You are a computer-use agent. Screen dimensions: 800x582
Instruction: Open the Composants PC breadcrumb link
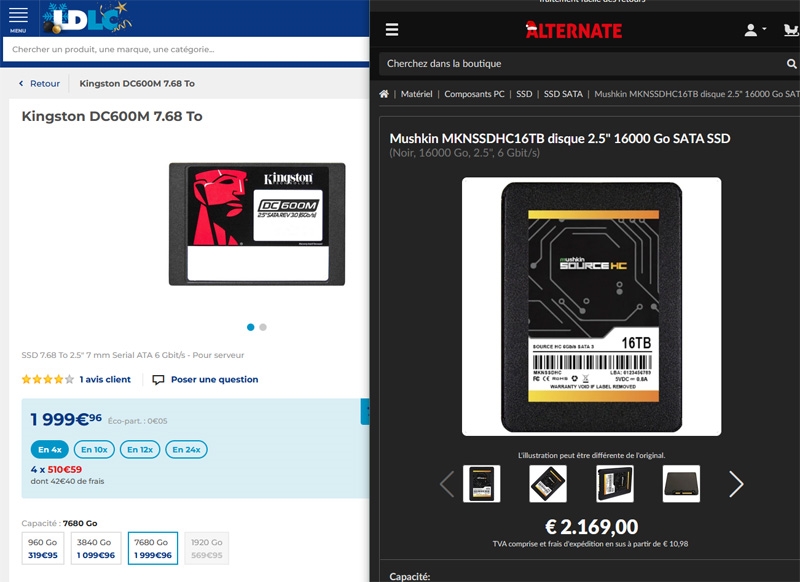474,94
